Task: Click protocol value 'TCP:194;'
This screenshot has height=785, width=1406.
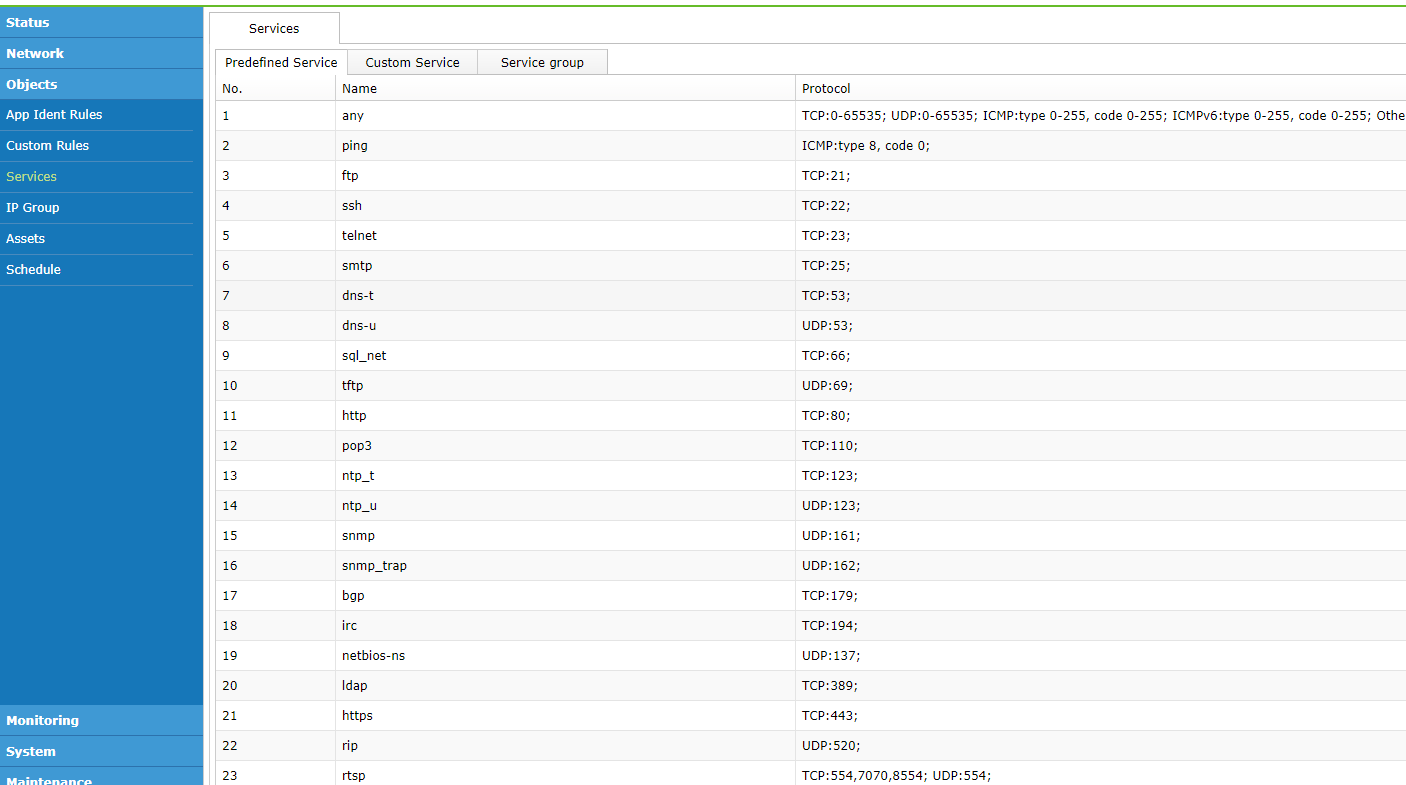Action: tap(830, 626)
